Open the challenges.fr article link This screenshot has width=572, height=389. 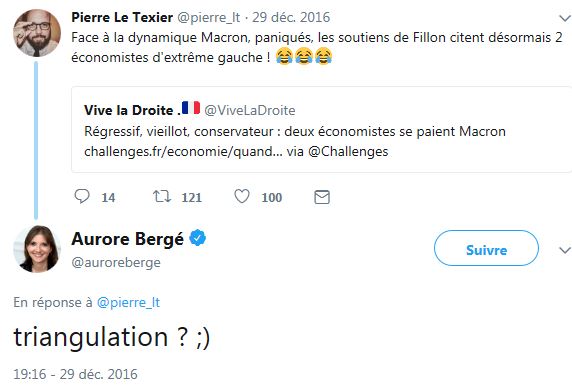coord(183,151)
